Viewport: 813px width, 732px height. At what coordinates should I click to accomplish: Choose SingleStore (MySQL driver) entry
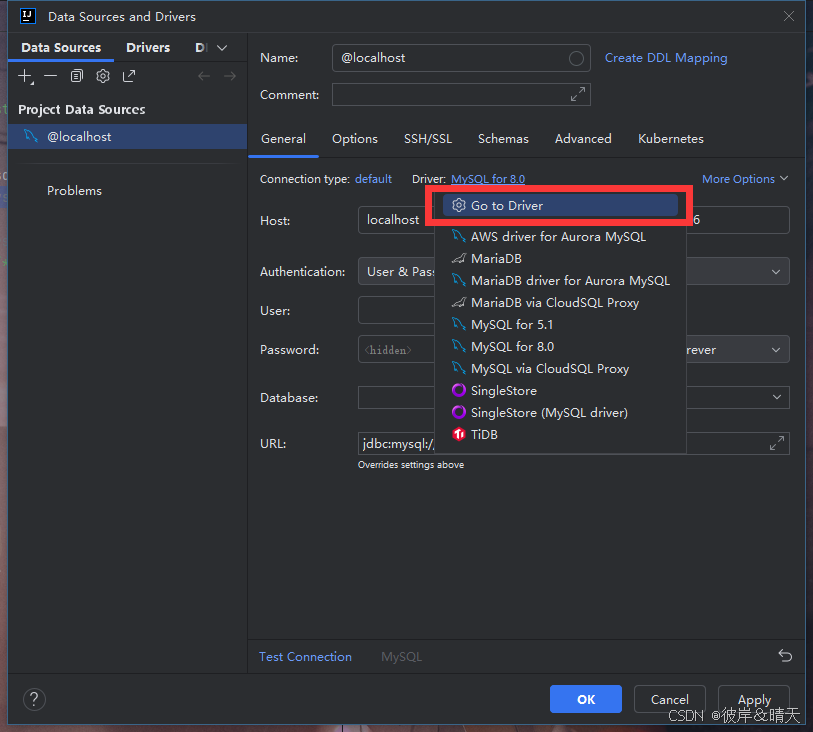click(560, 413)
